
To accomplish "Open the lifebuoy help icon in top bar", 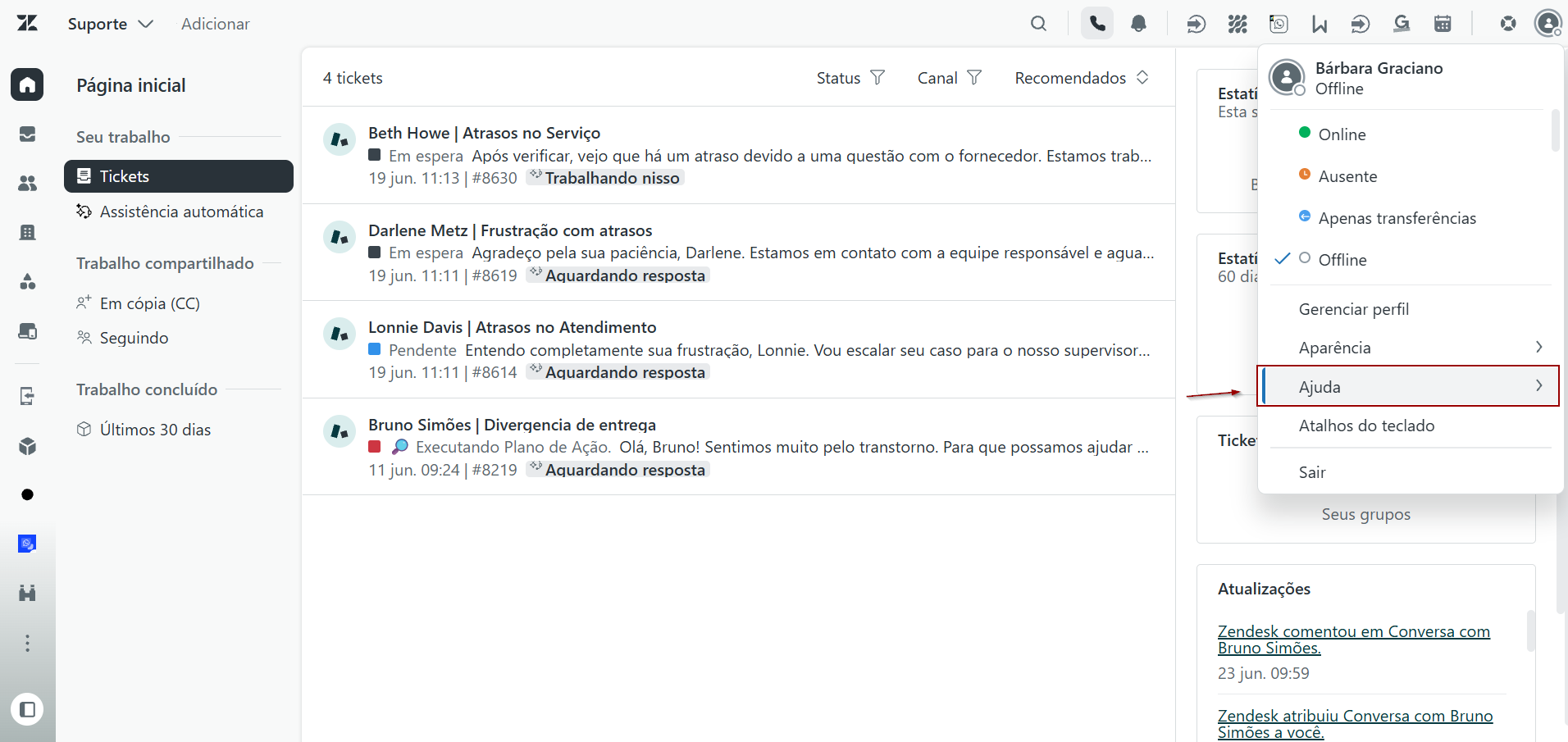I will click(1508, 24).
